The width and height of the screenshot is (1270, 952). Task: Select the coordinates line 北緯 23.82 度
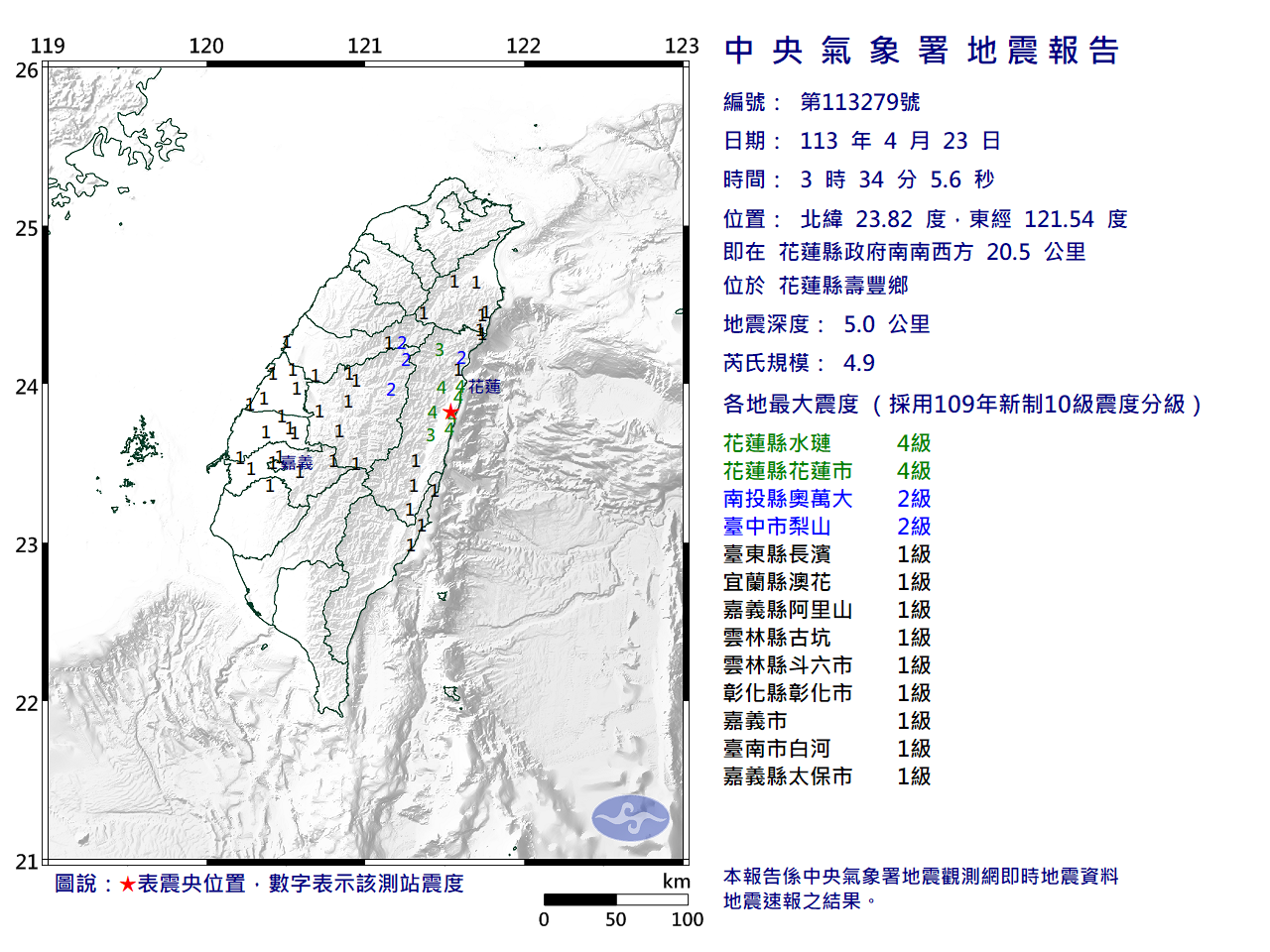873,219
